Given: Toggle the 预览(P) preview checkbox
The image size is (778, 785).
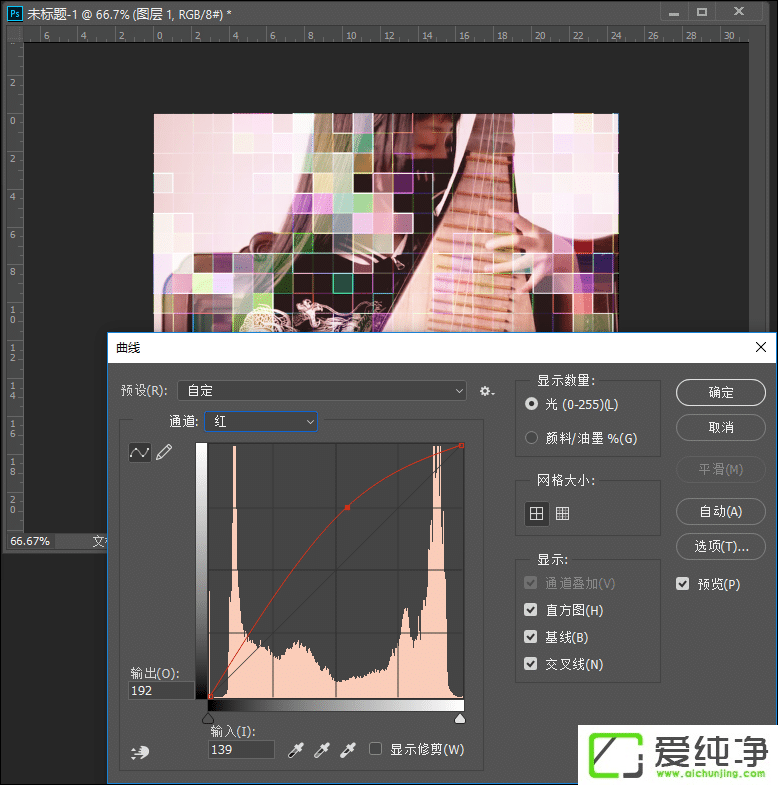Looking at the screenshot, I should point(683,584).
